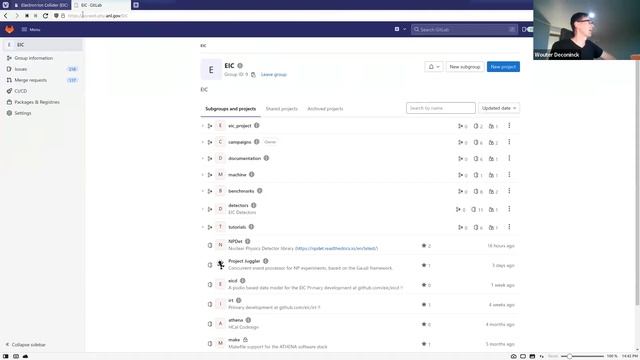
Task: Open the Project Juggler link
Action: click(244, 261)
